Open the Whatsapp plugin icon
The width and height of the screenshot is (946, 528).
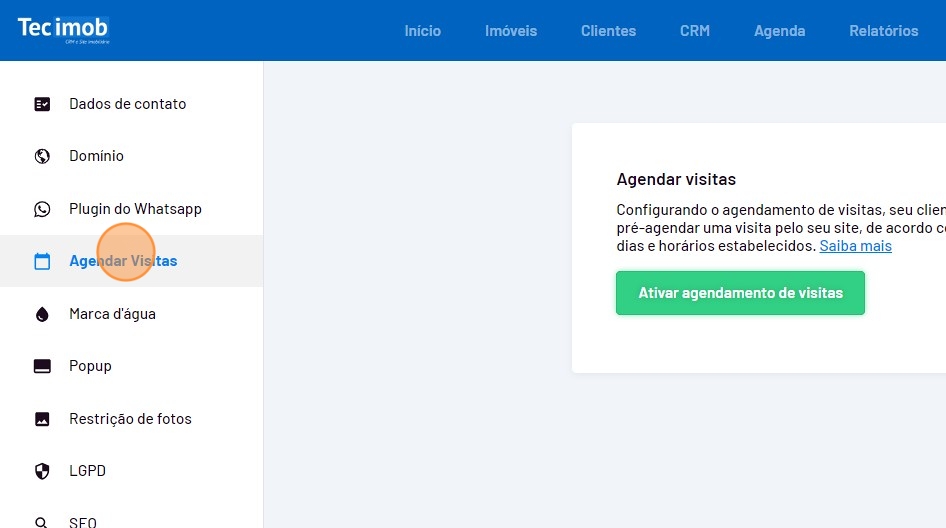[x=42, y=209]
